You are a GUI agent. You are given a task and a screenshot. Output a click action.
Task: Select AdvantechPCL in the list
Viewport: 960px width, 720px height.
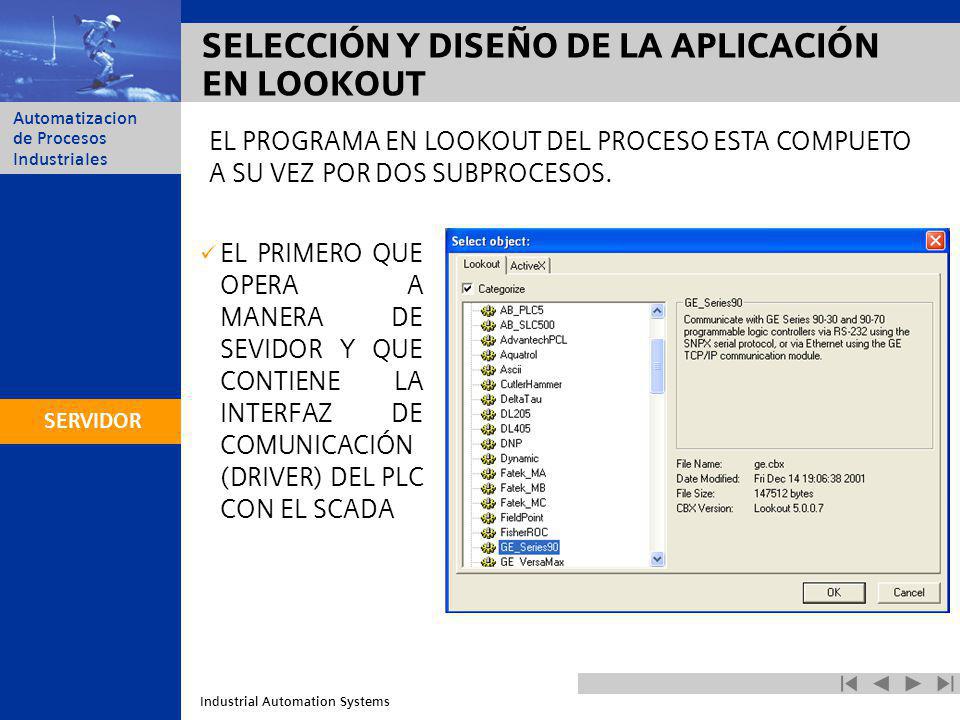(533, 340)
